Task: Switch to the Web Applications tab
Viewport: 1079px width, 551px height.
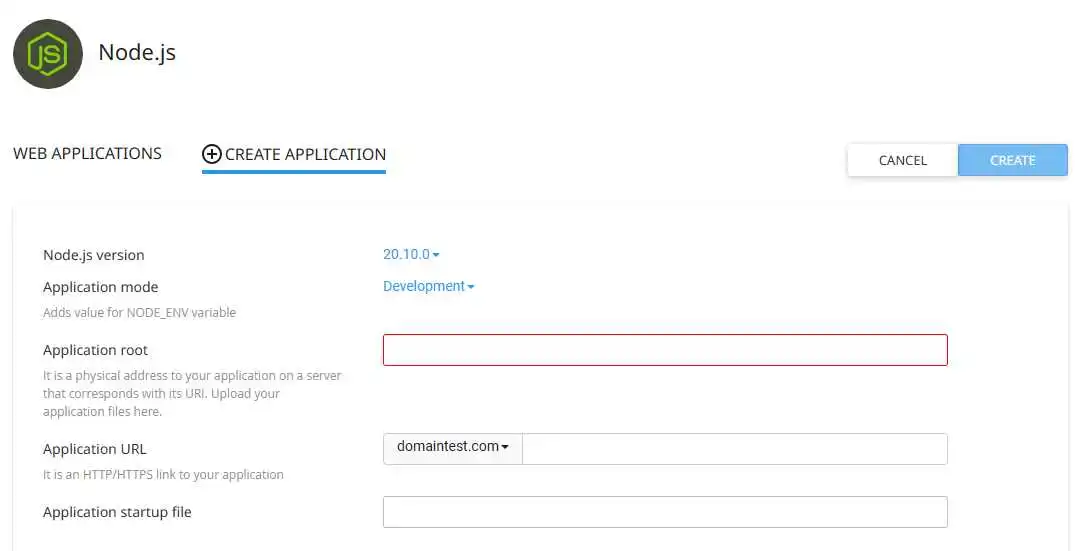Action: point(87,154)
